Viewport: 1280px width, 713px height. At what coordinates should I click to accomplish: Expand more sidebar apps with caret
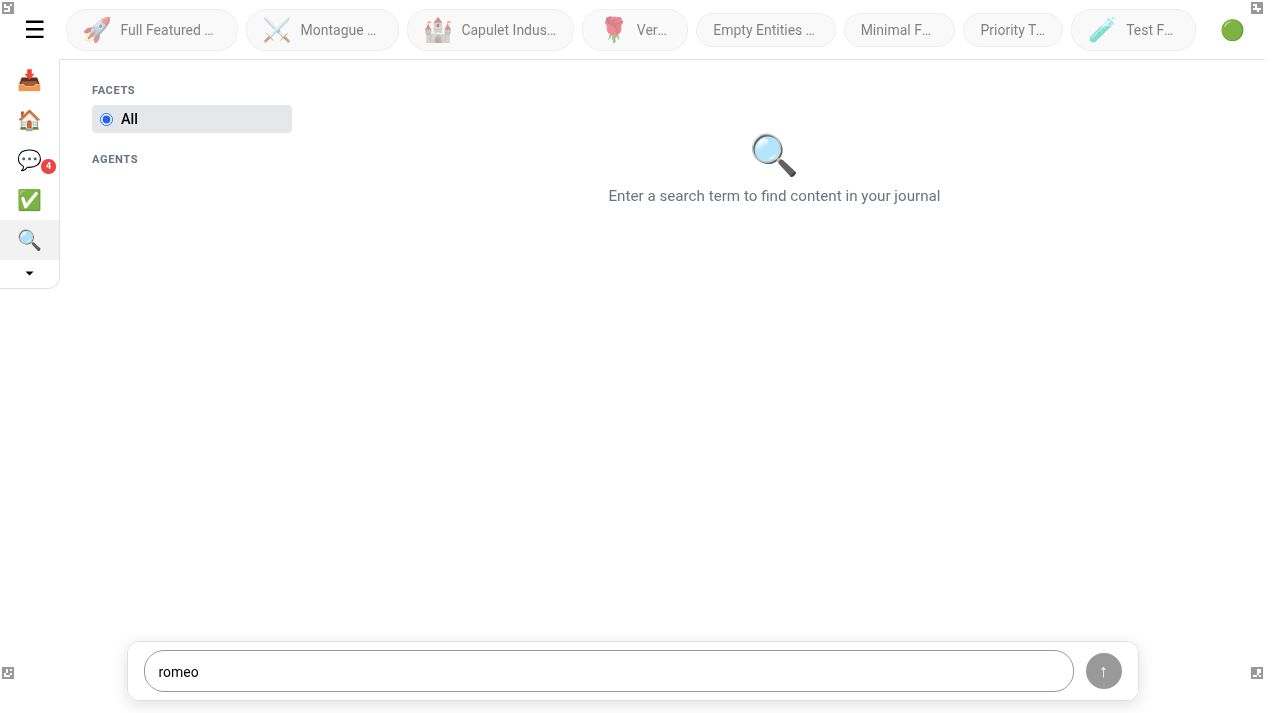[29, 273]
